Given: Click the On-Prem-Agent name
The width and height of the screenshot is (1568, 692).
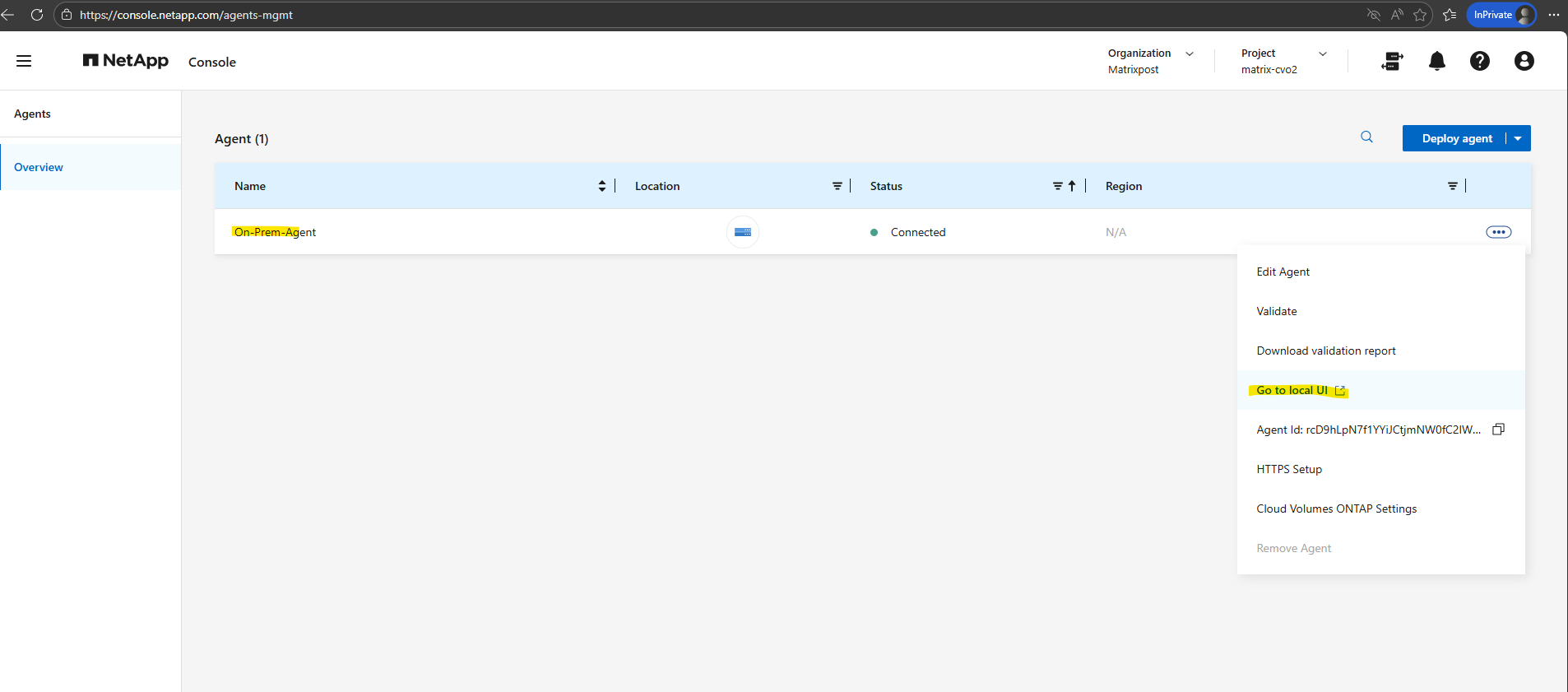Looking at the screenshot, I should [275, 232].
